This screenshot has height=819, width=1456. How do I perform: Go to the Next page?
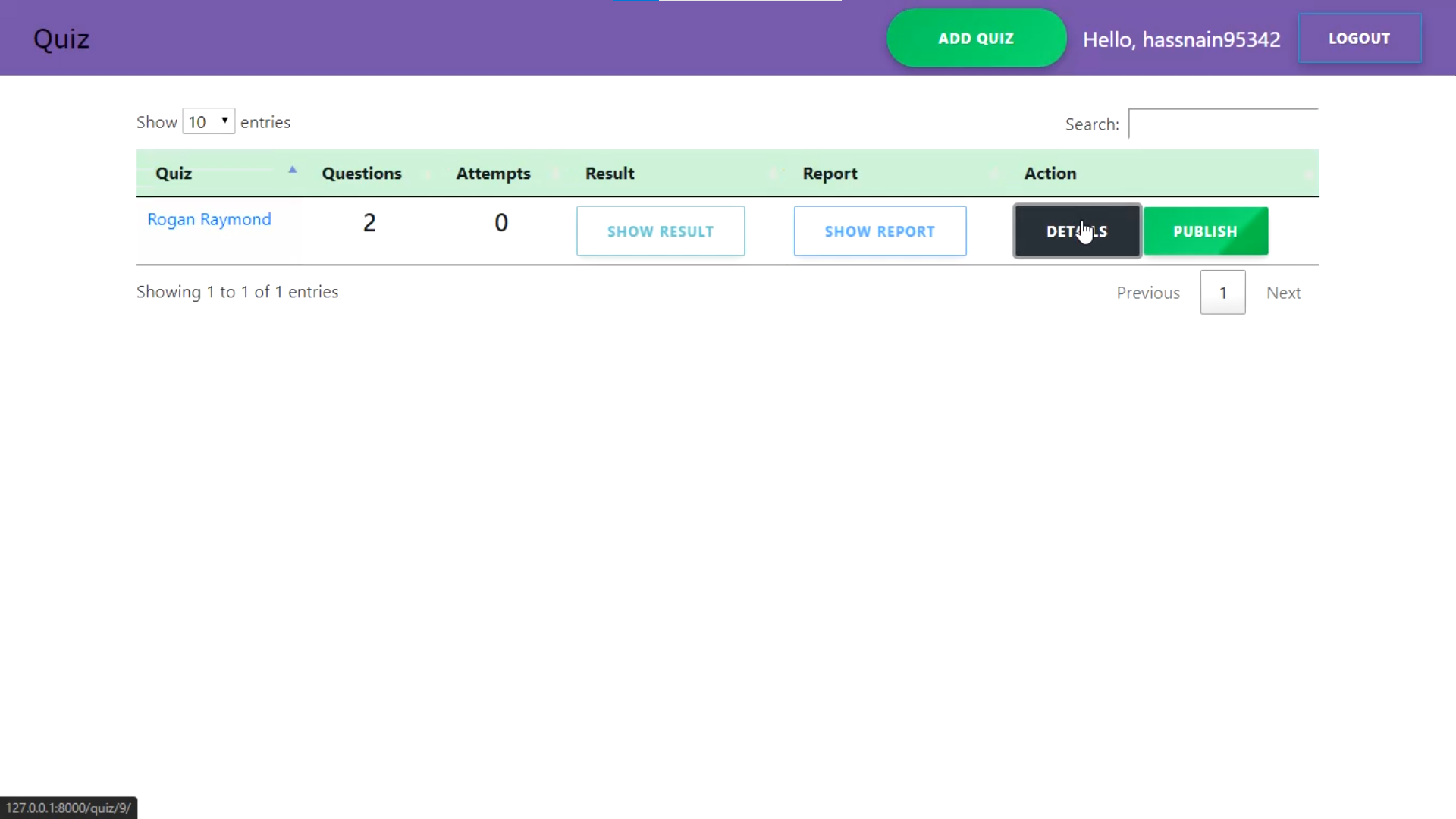click(1283, 293)
